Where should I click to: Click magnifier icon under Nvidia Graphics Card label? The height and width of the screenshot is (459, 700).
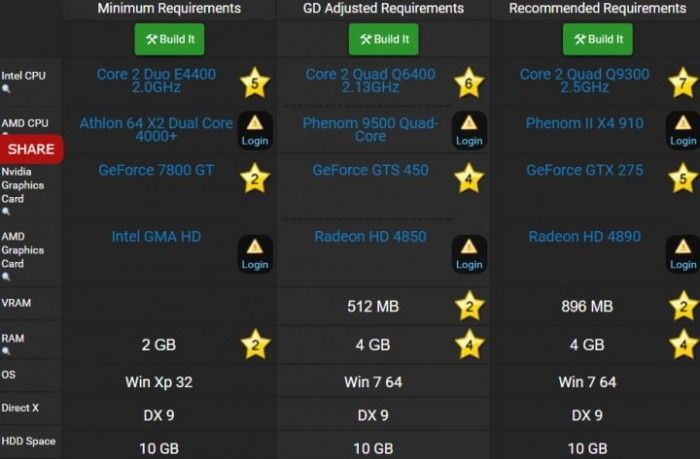pos(6,211)
